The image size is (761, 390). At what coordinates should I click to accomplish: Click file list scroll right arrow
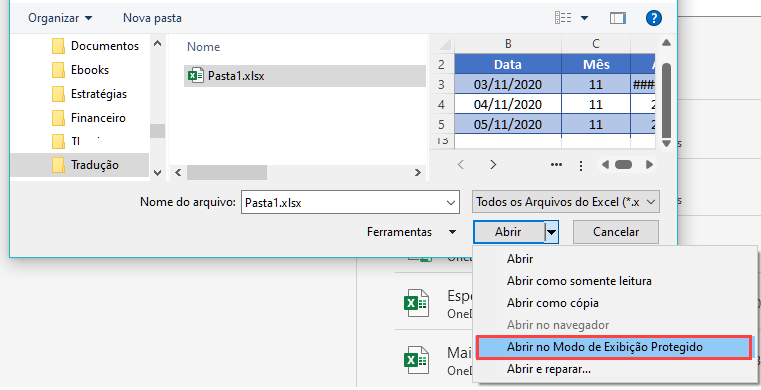click(x=417, y=172)
